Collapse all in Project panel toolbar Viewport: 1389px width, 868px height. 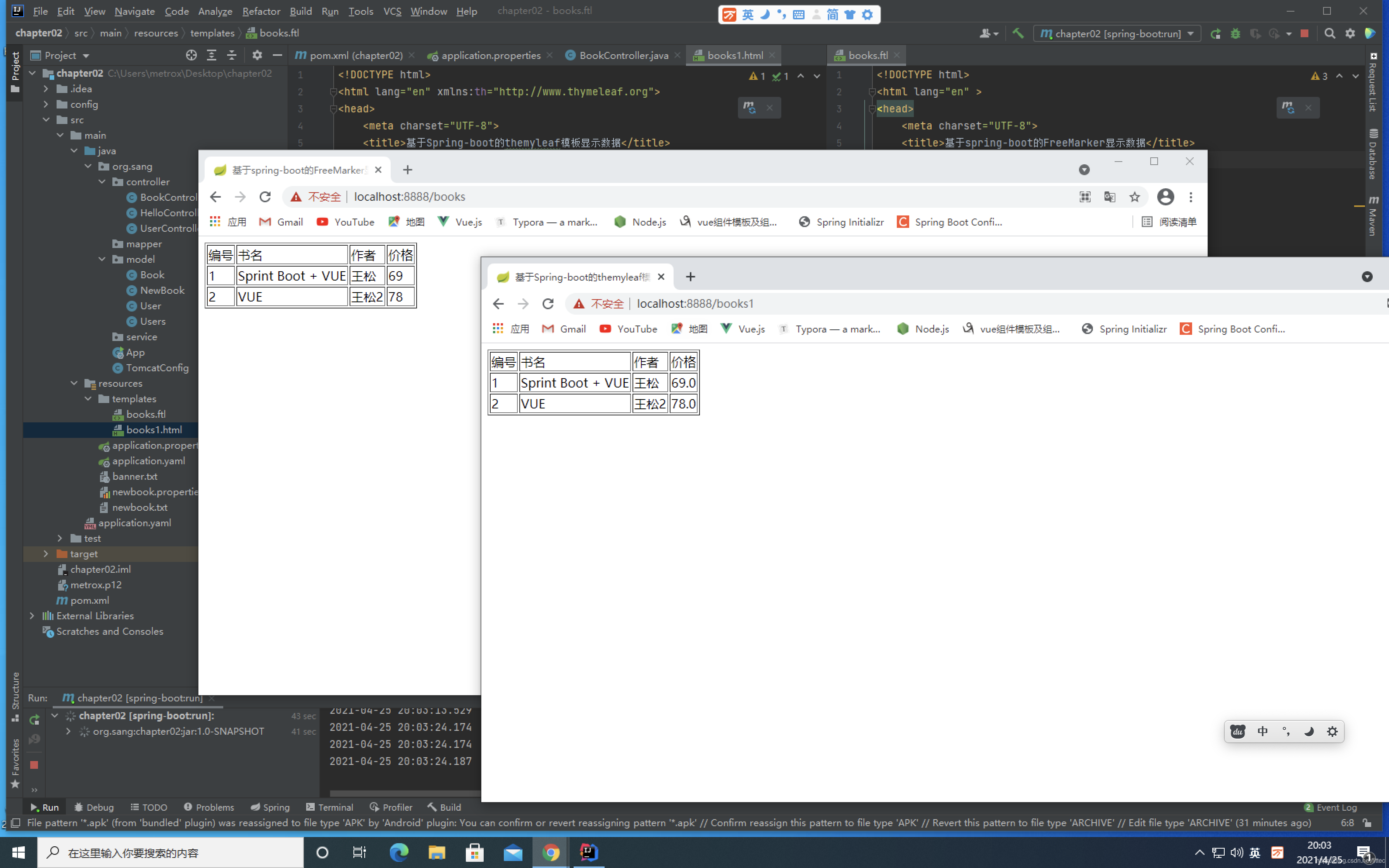232,55
